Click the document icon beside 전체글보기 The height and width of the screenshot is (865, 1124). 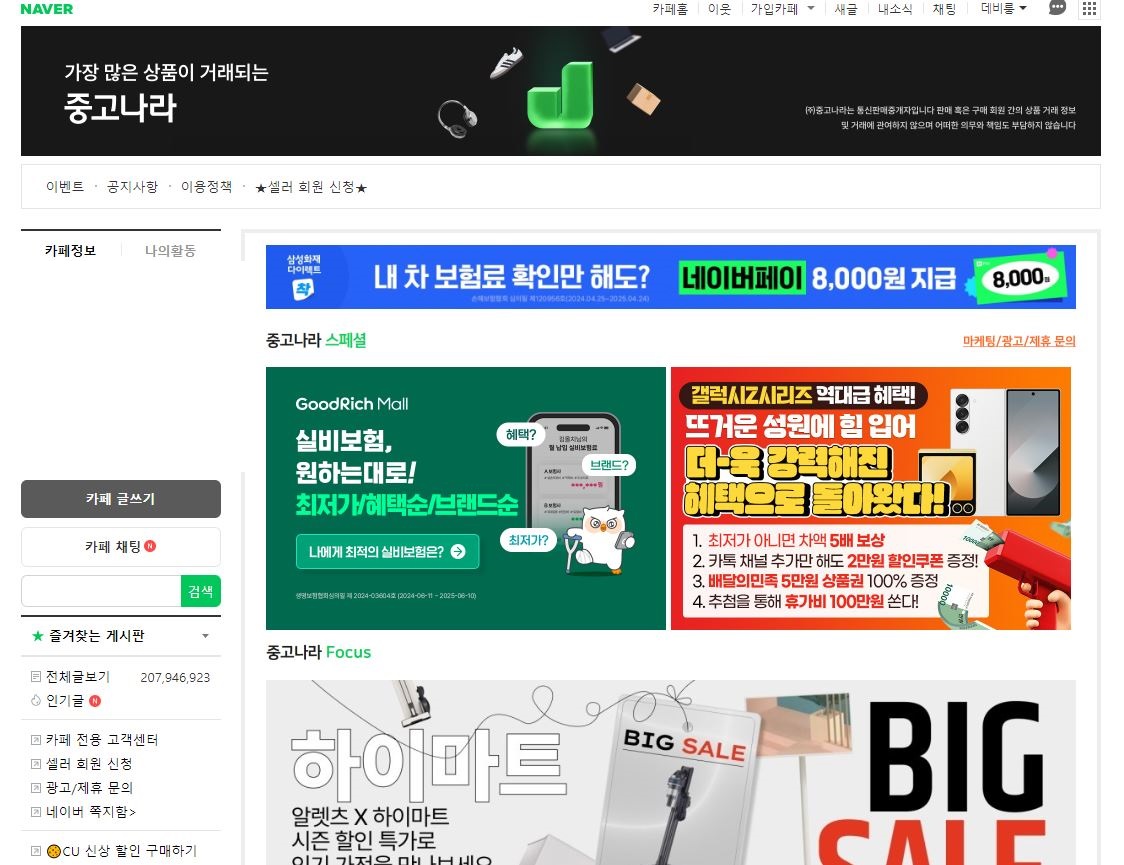(37, 677)
